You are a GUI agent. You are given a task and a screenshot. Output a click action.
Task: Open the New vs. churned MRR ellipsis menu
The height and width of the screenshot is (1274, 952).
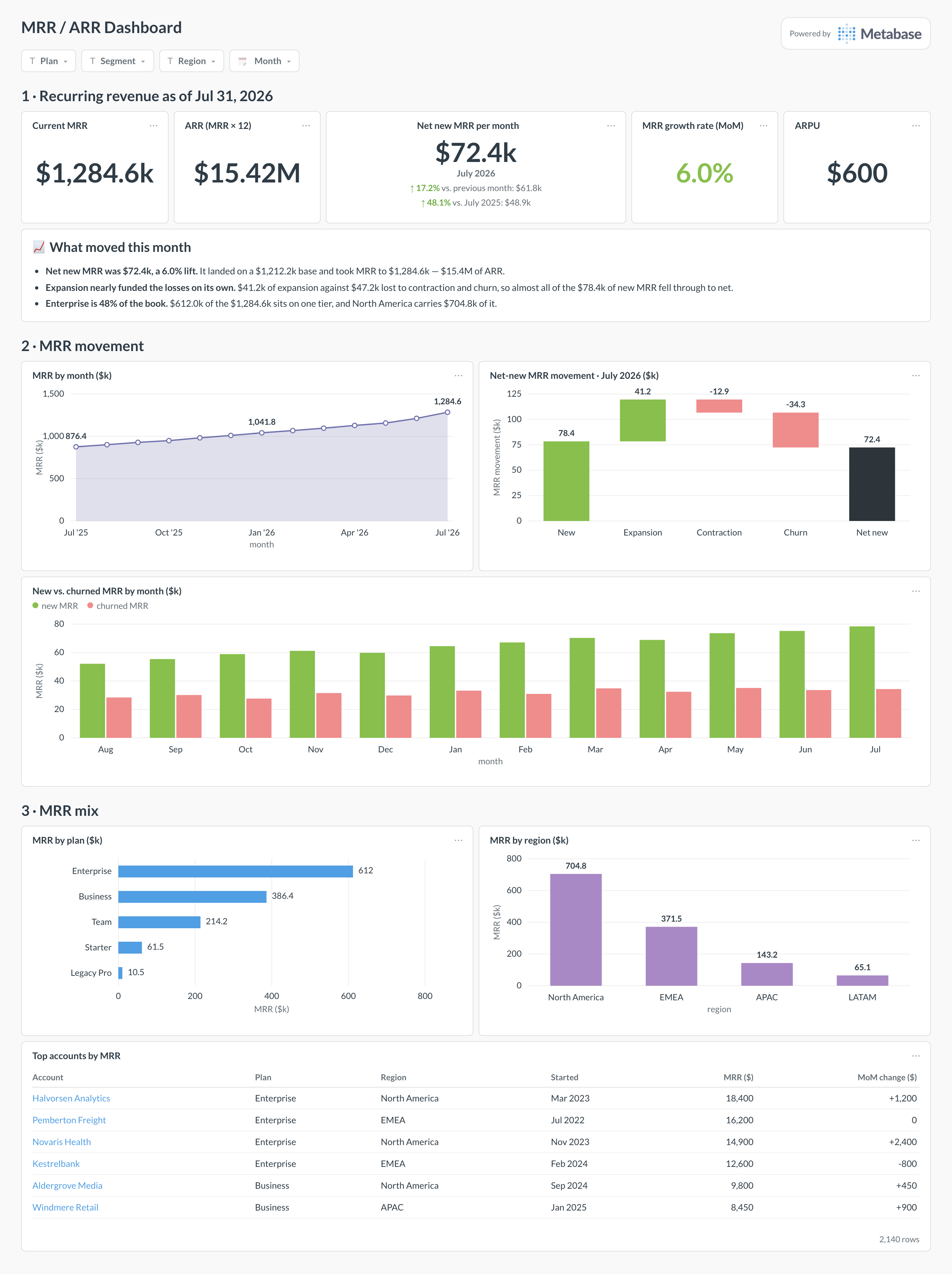(x=916, y=591)
